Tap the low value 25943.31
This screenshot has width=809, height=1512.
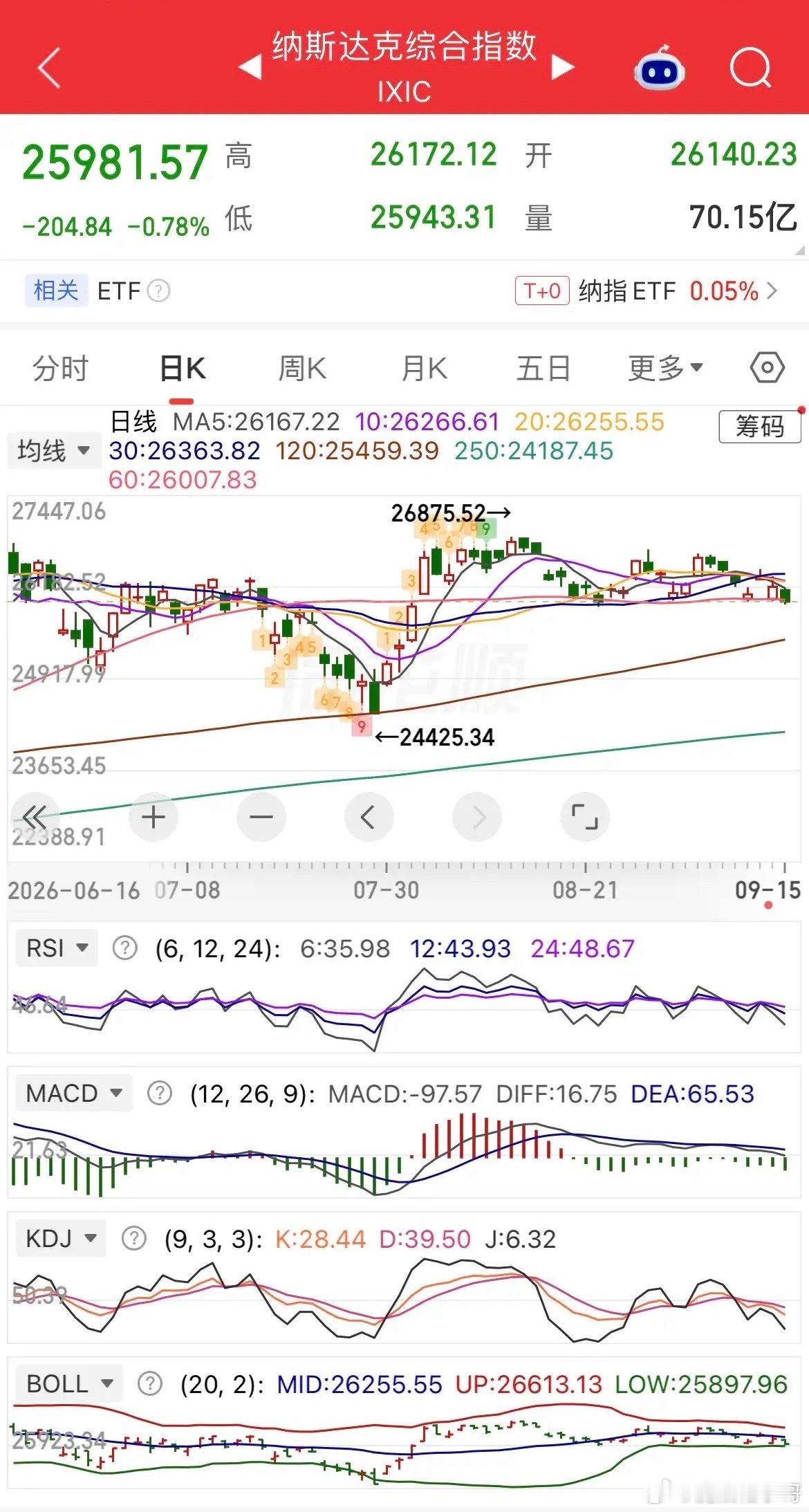[434, 217]
